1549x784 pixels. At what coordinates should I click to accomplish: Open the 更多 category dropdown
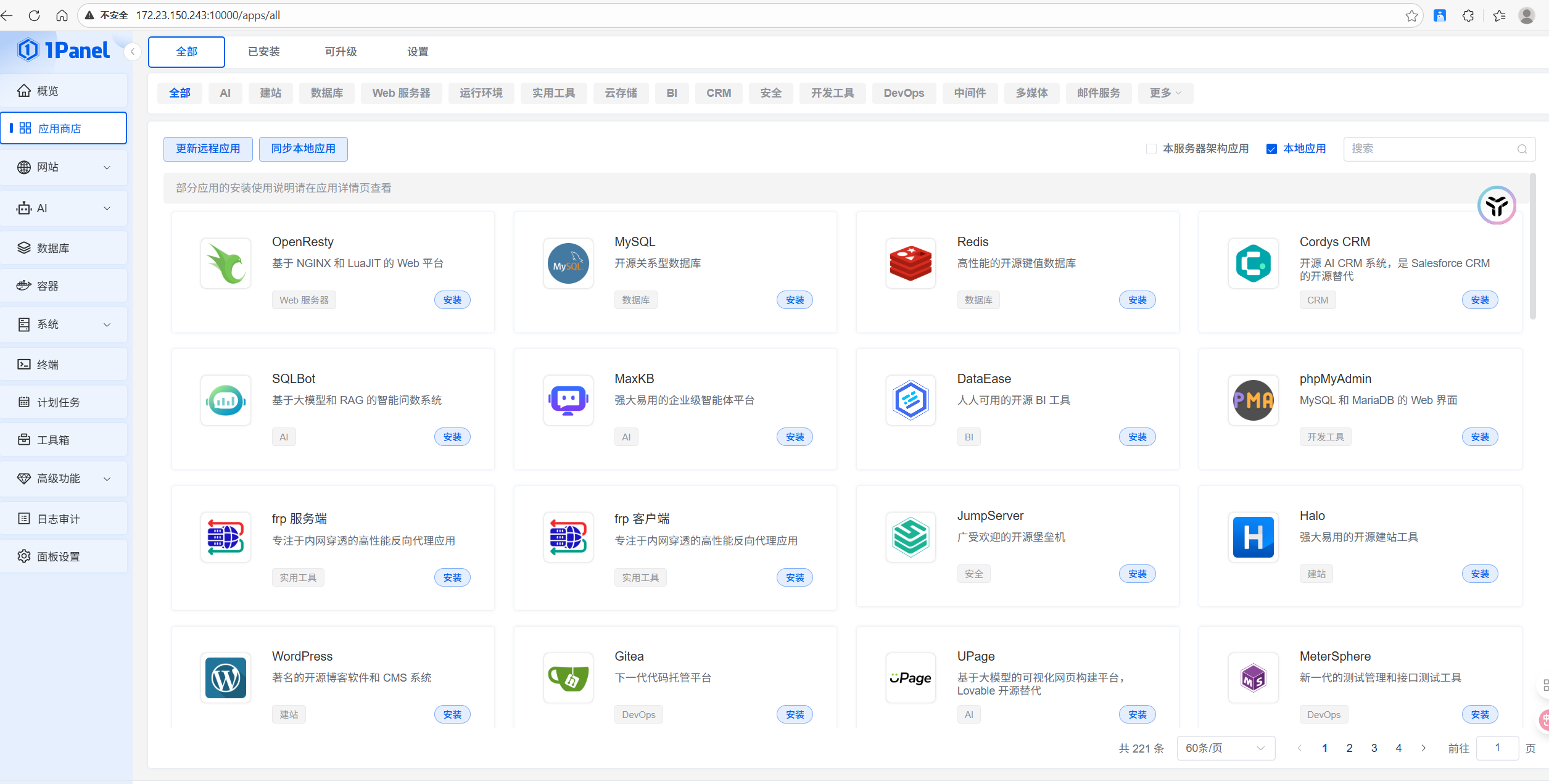coord(1165,93)
